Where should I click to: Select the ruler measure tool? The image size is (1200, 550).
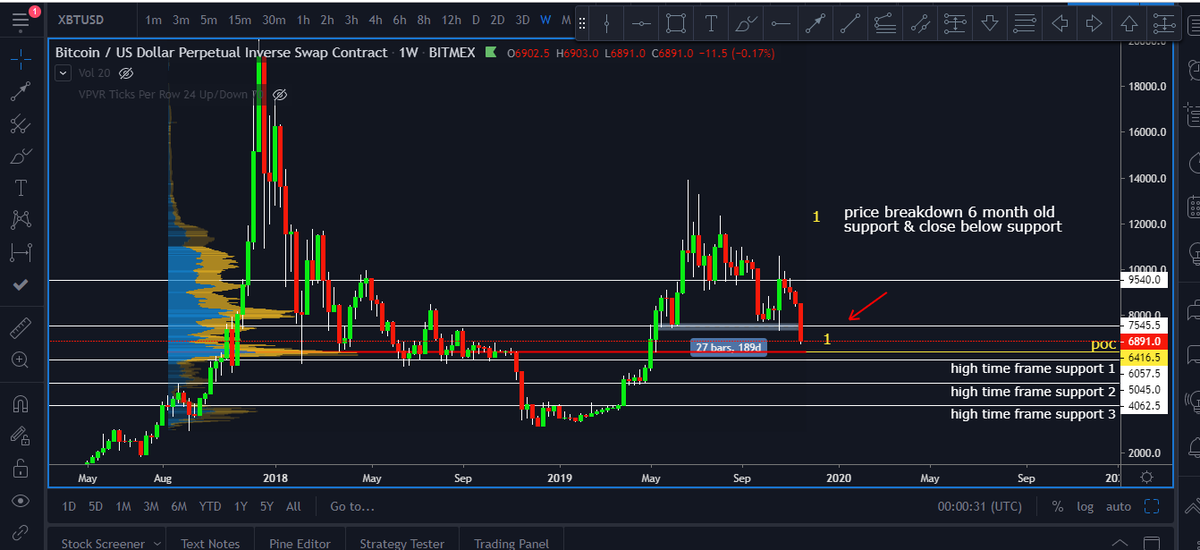tap(21, 327)
